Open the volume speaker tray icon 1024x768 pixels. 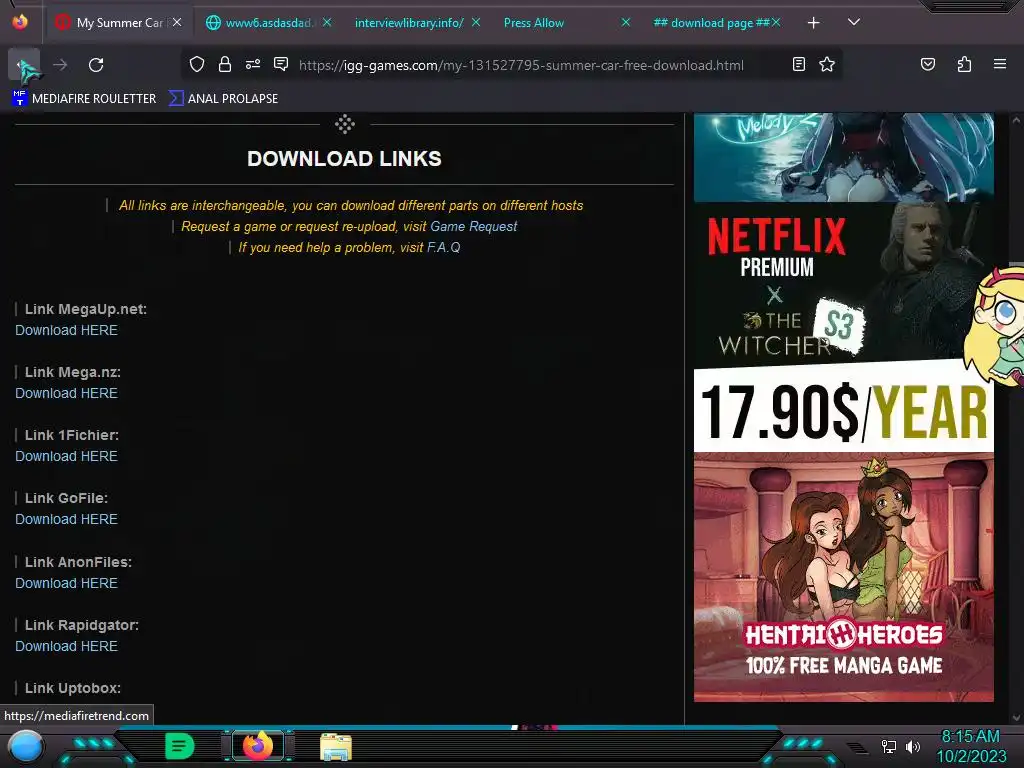(913, 746)
